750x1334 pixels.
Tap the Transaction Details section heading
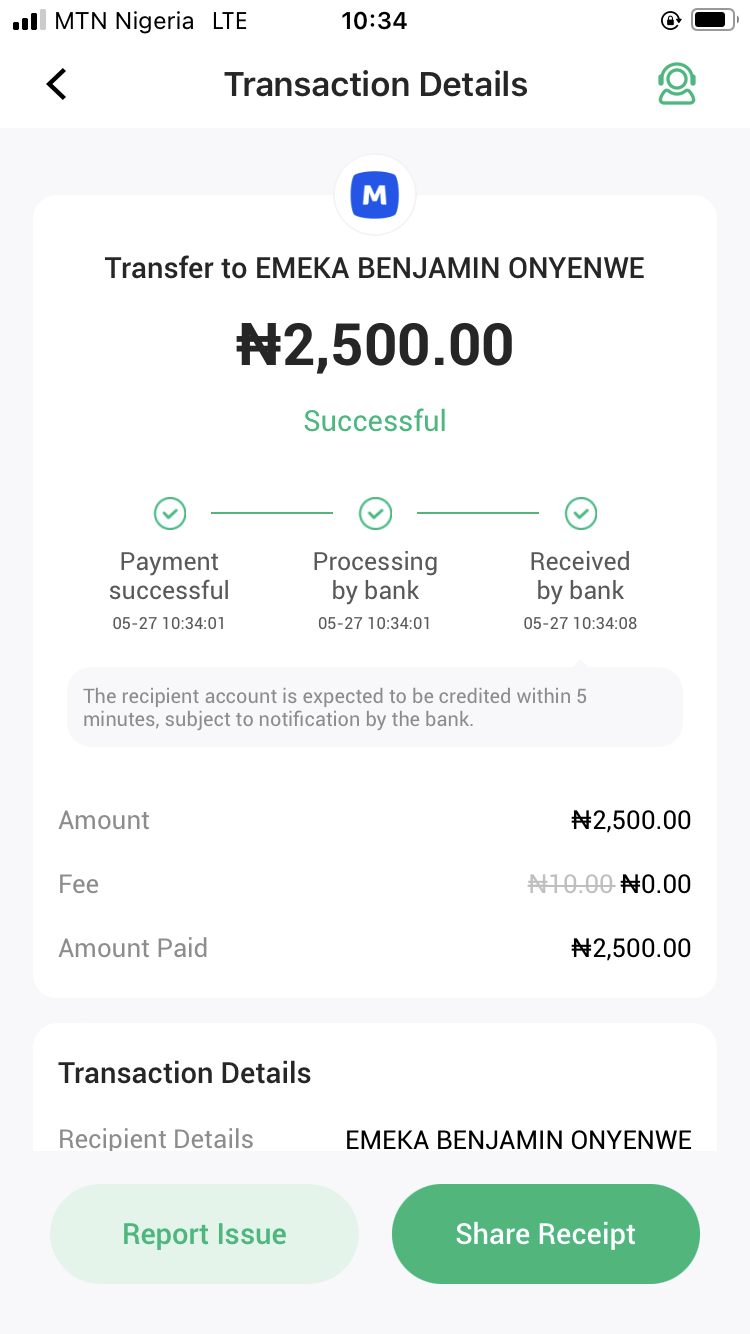[185, 1073]
